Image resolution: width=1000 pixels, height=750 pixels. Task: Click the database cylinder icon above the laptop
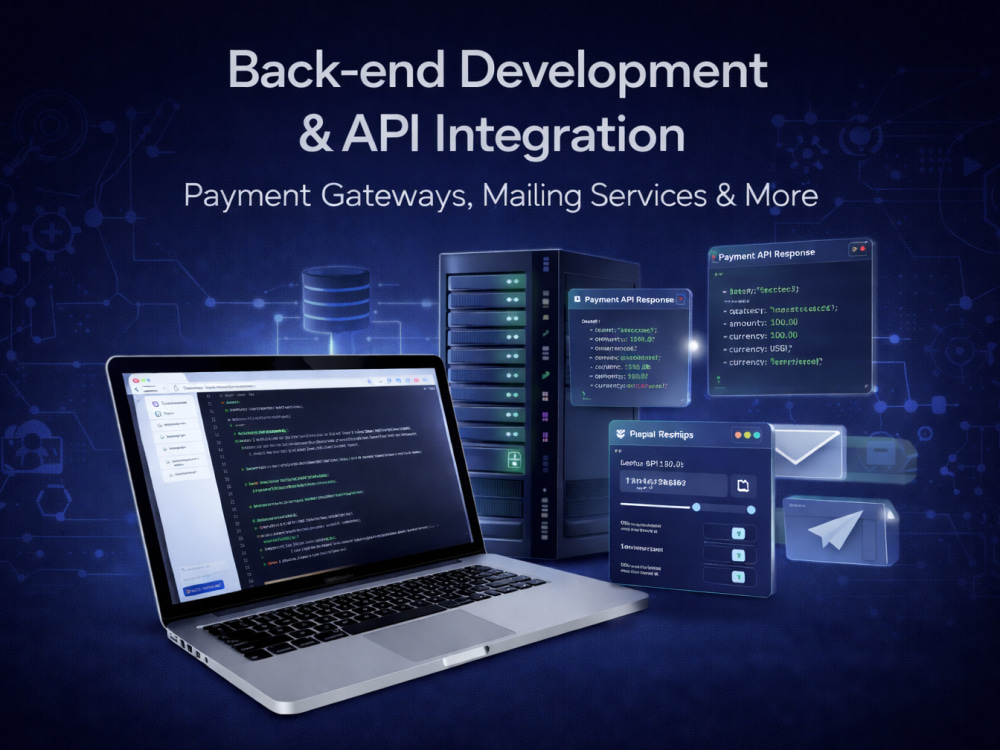tap(335, 298)
